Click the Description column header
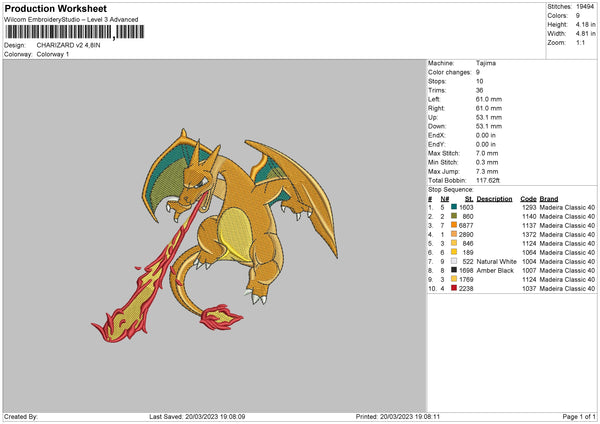 [x=494, y=199]
